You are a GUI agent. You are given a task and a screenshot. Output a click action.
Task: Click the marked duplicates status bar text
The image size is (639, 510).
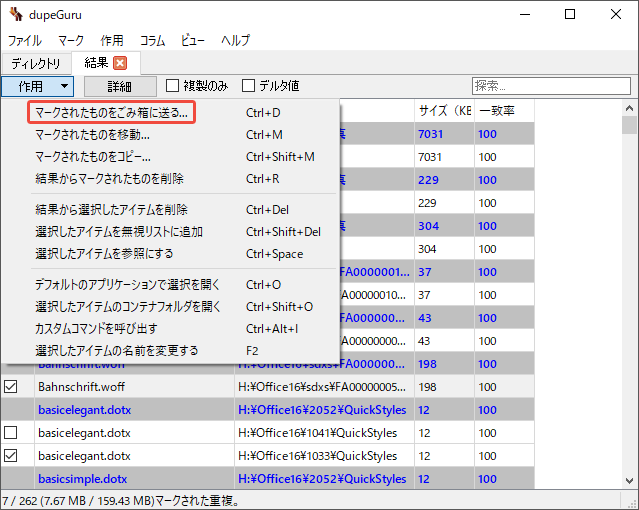click(x=121, y=500)
